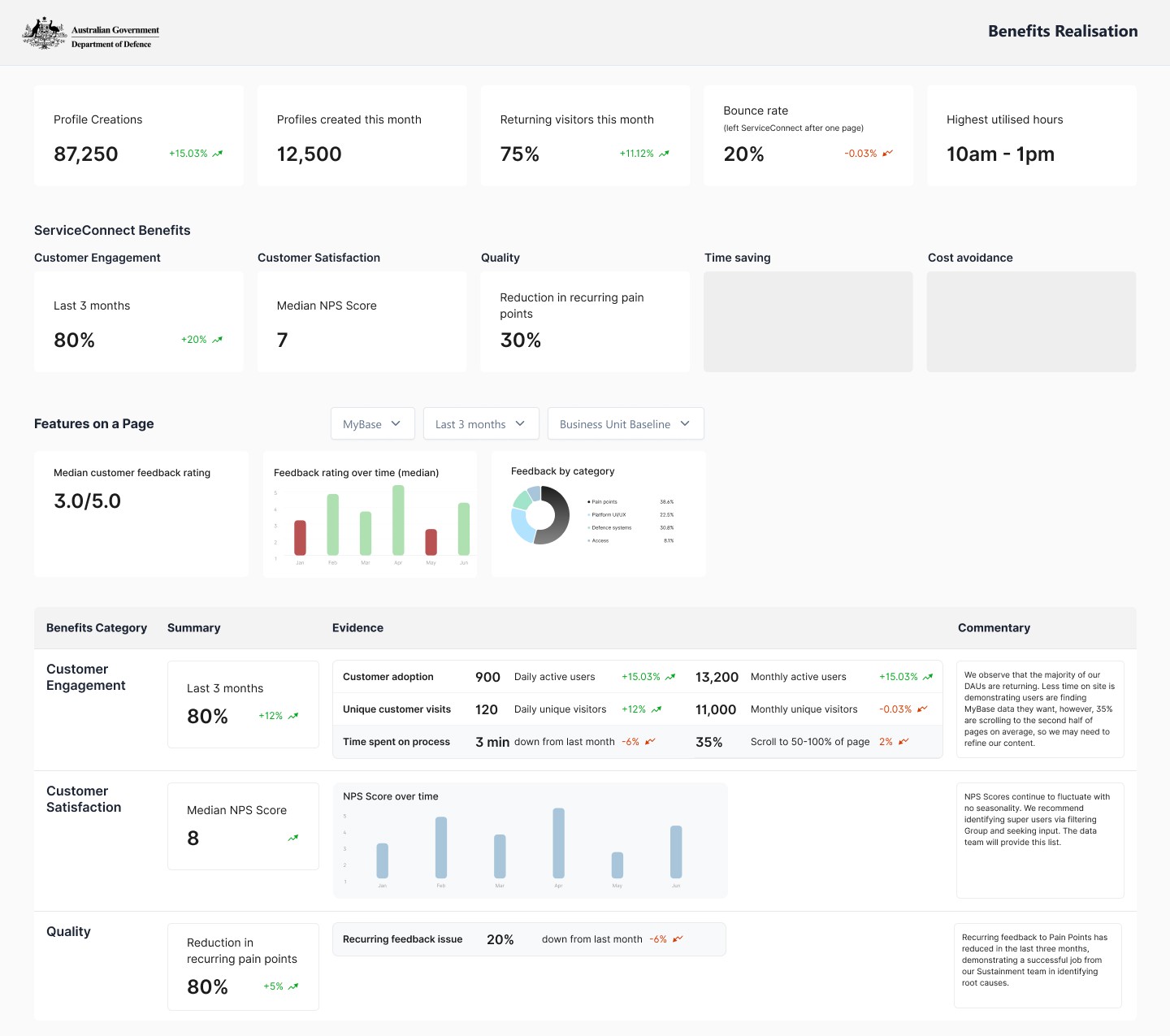Click the Benefits Category column header

pyautogui.click(x=97, y=628)
